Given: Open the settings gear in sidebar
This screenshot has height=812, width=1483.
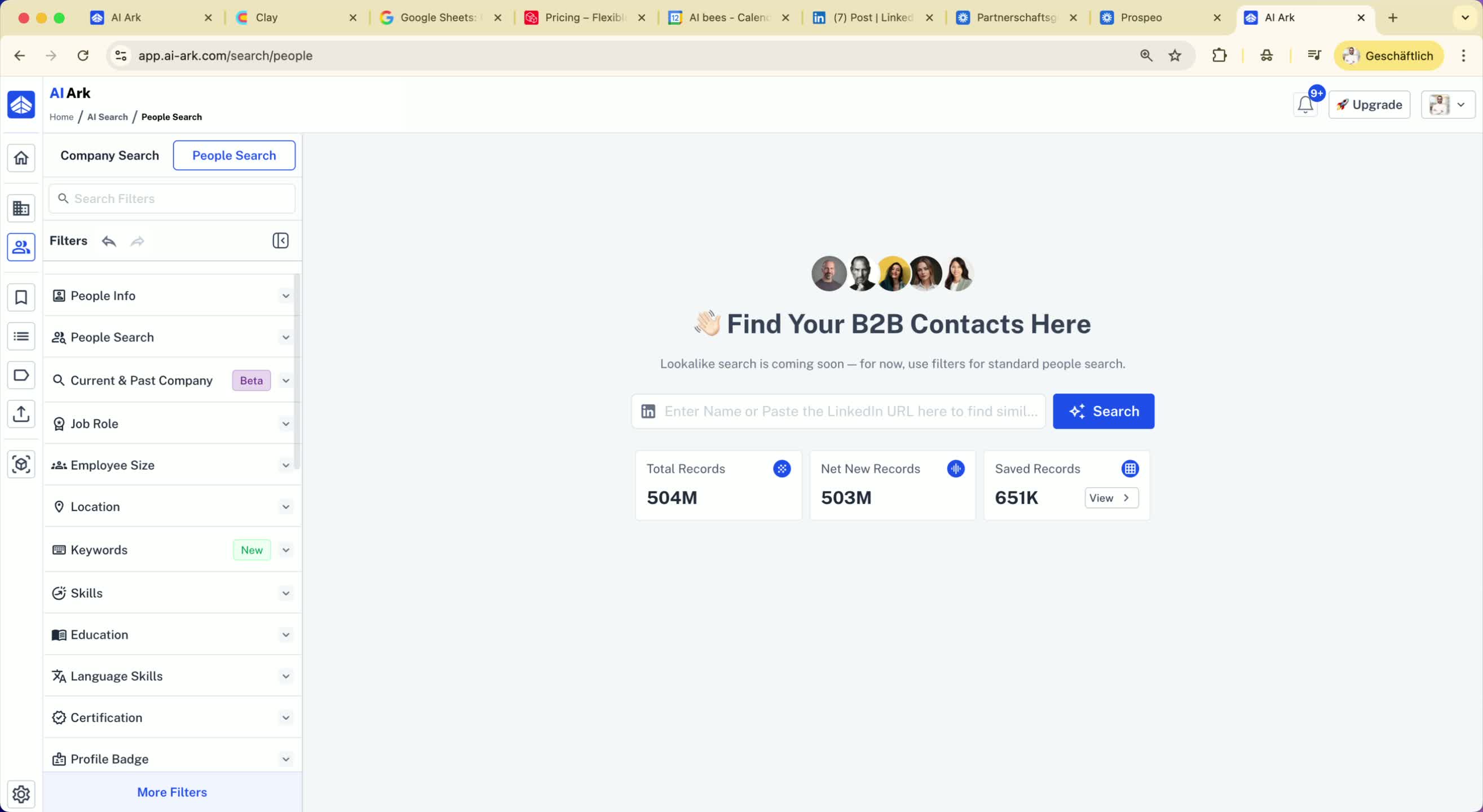Looking at the screenshot, I should click(x=21, y=794).
